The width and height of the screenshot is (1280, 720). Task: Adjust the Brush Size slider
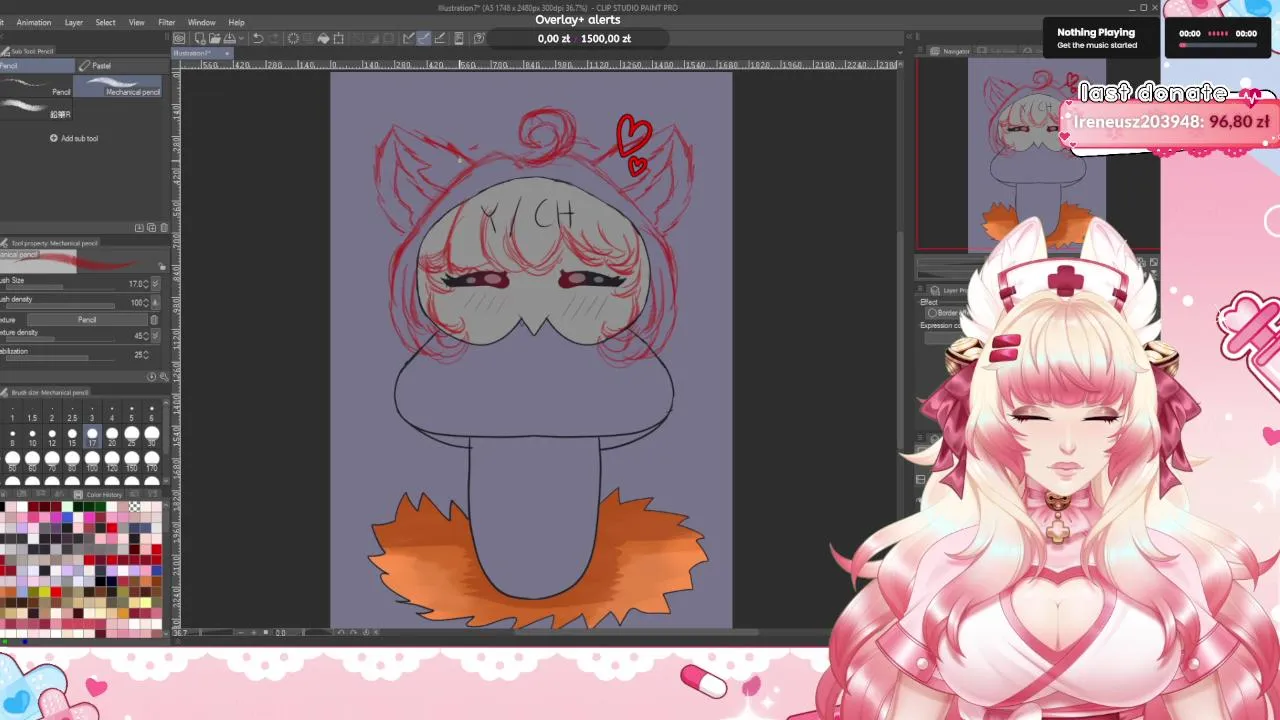[x=60, y=287]
